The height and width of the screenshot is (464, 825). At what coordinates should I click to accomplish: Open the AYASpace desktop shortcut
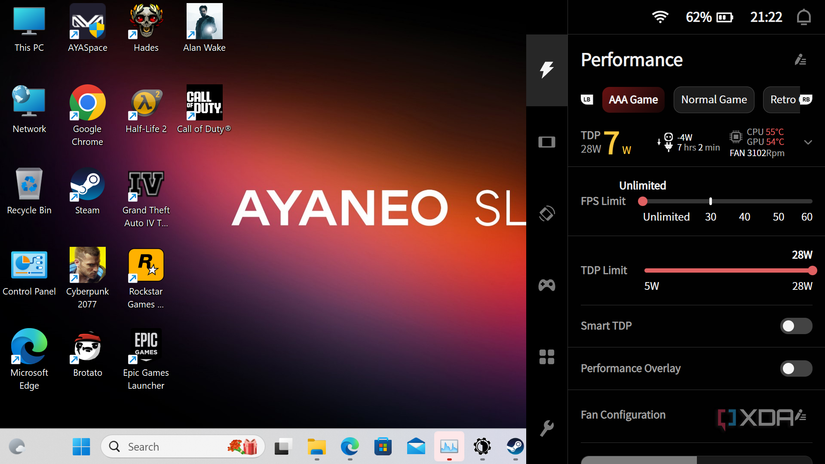tap(87, 28)
